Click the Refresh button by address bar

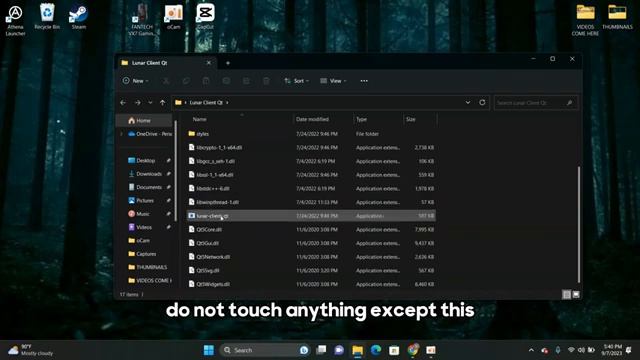482,102
